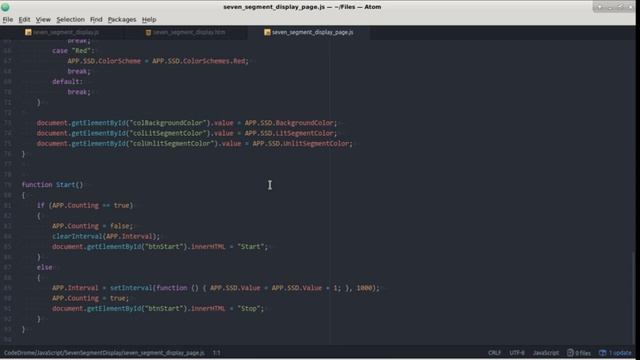Place cursor on the 'default:' line

tap(67, 82)
